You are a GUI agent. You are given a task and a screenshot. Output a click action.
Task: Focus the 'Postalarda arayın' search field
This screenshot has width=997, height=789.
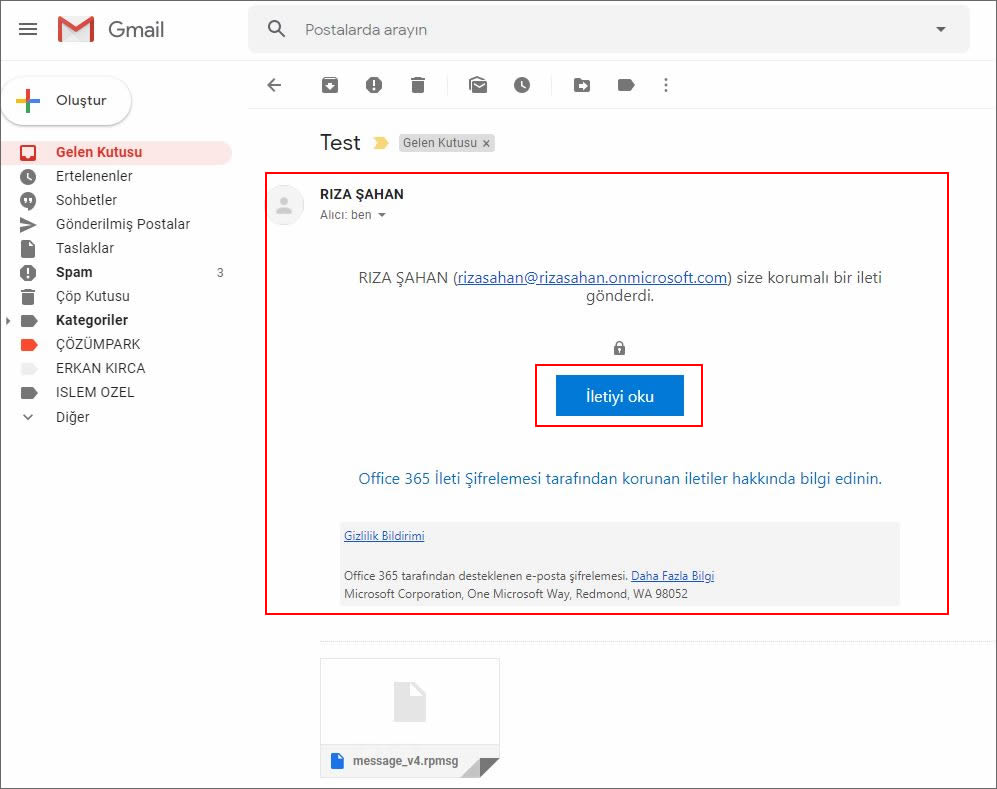click(608, 29)
